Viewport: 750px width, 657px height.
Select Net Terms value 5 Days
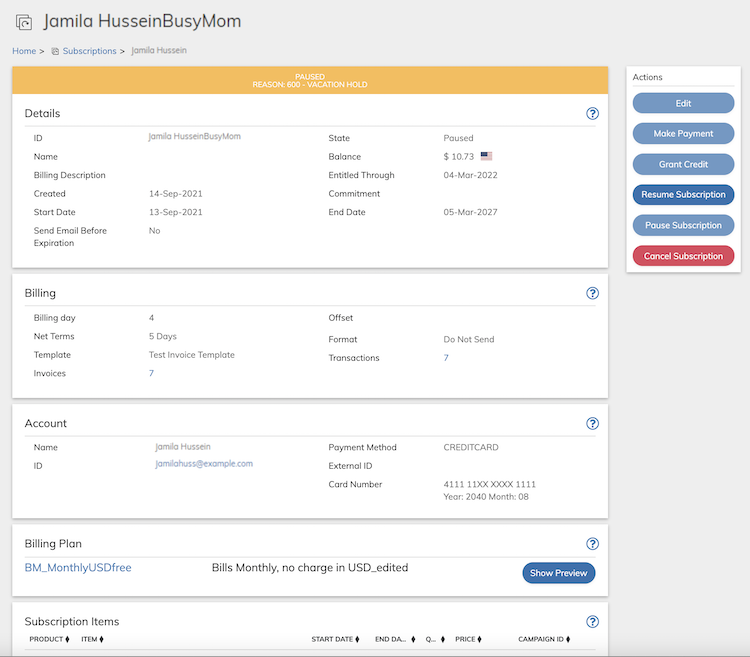click(x=163, y=336)
